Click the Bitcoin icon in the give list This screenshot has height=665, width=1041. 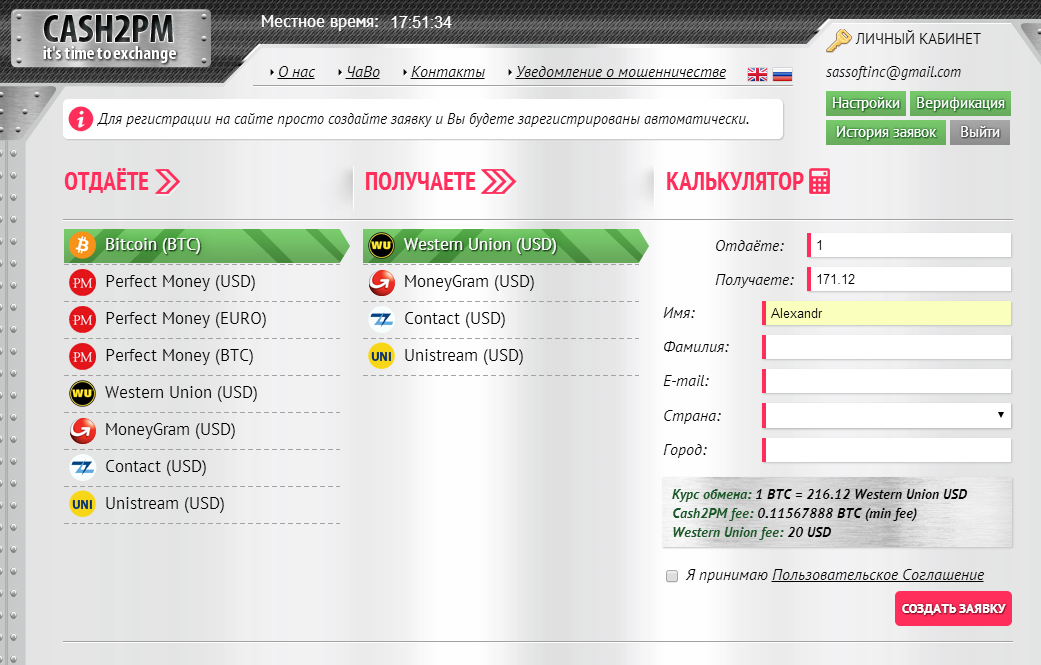coord(82,246)
